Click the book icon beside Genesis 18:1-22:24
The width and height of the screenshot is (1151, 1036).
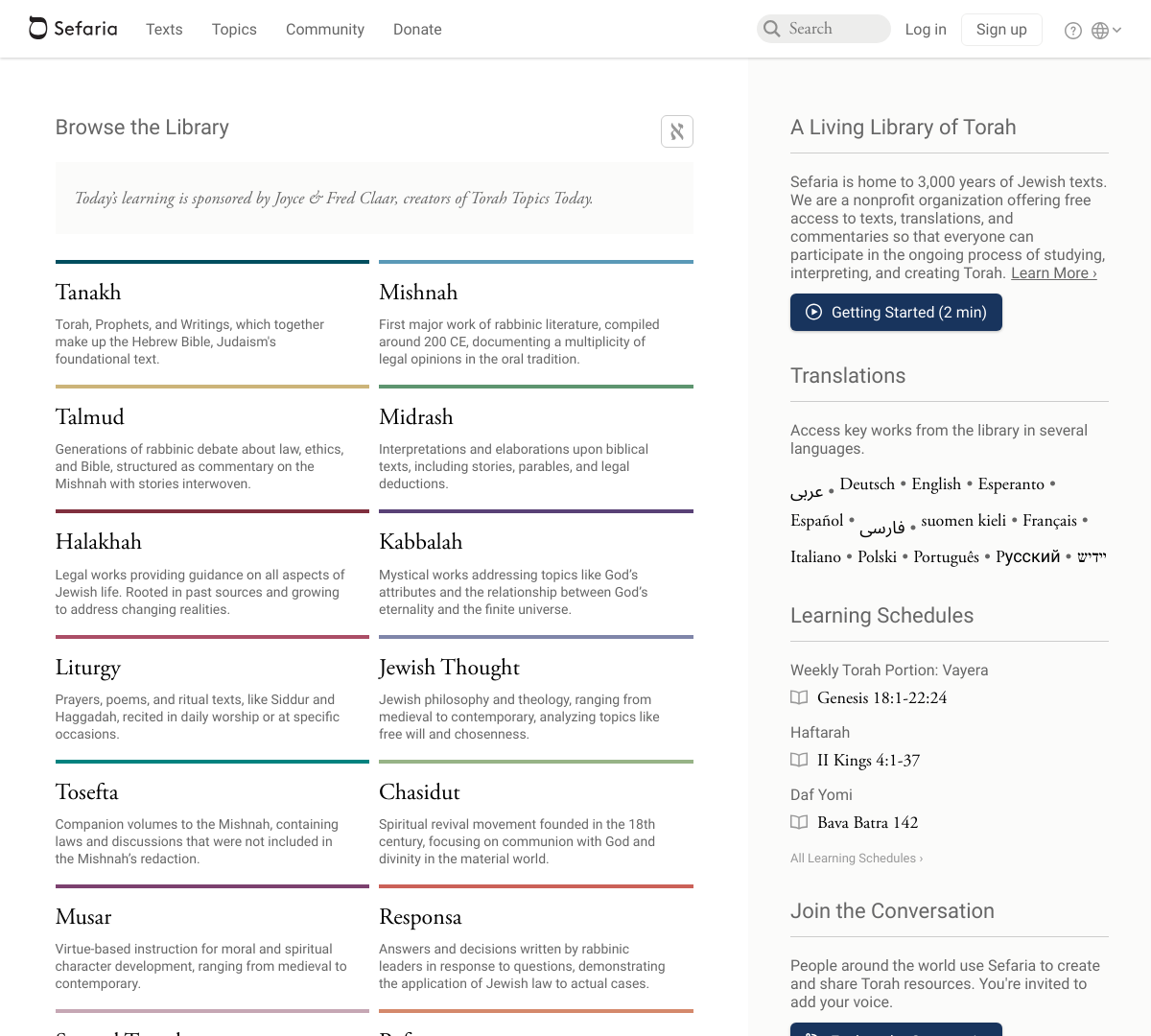[x=799, y=697]
